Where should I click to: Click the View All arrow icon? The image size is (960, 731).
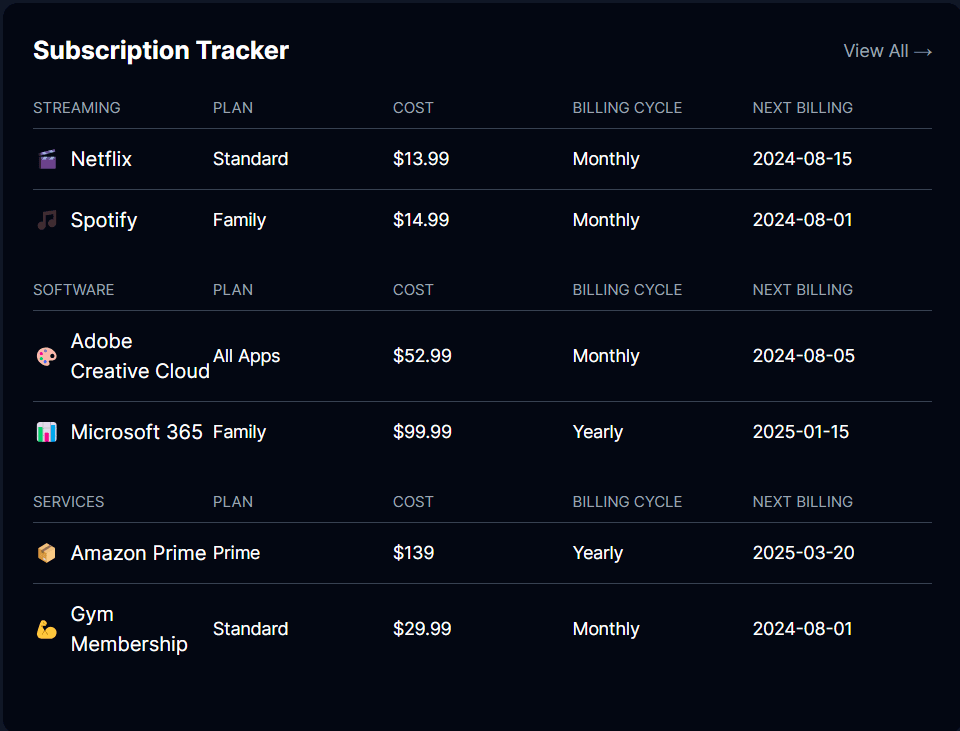(x=924, y=51)
